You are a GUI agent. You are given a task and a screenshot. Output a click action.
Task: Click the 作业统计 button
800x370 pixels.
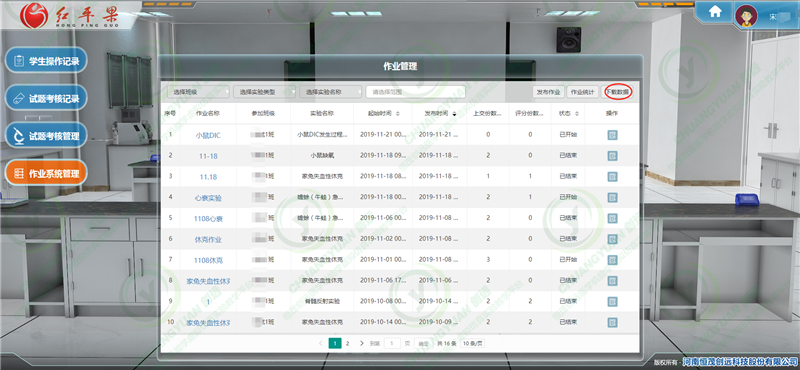(x=582, y=92)
